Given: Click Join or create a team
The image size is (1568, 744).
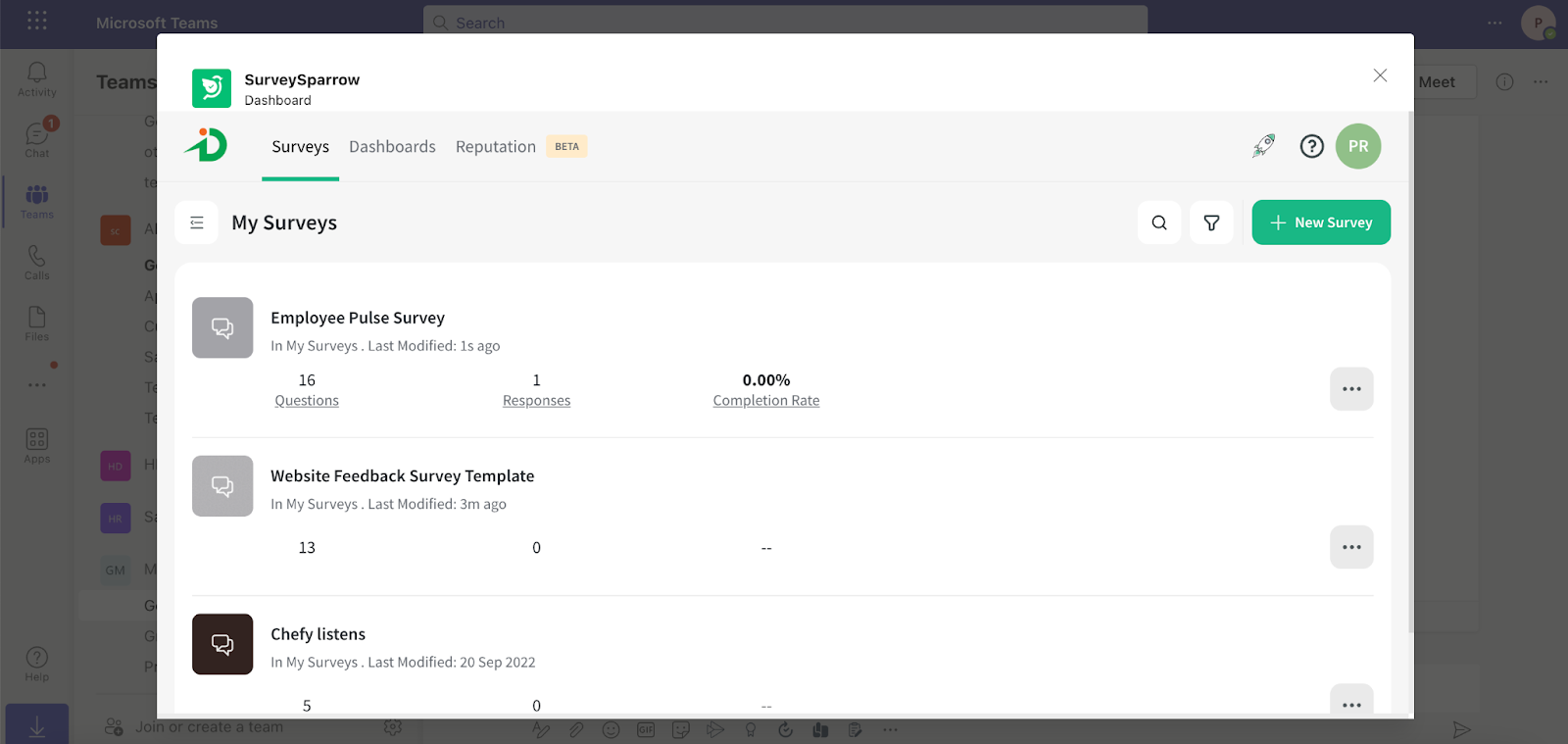Looking at the screenshot, I should pyautogui.click(x=196, y=727).
